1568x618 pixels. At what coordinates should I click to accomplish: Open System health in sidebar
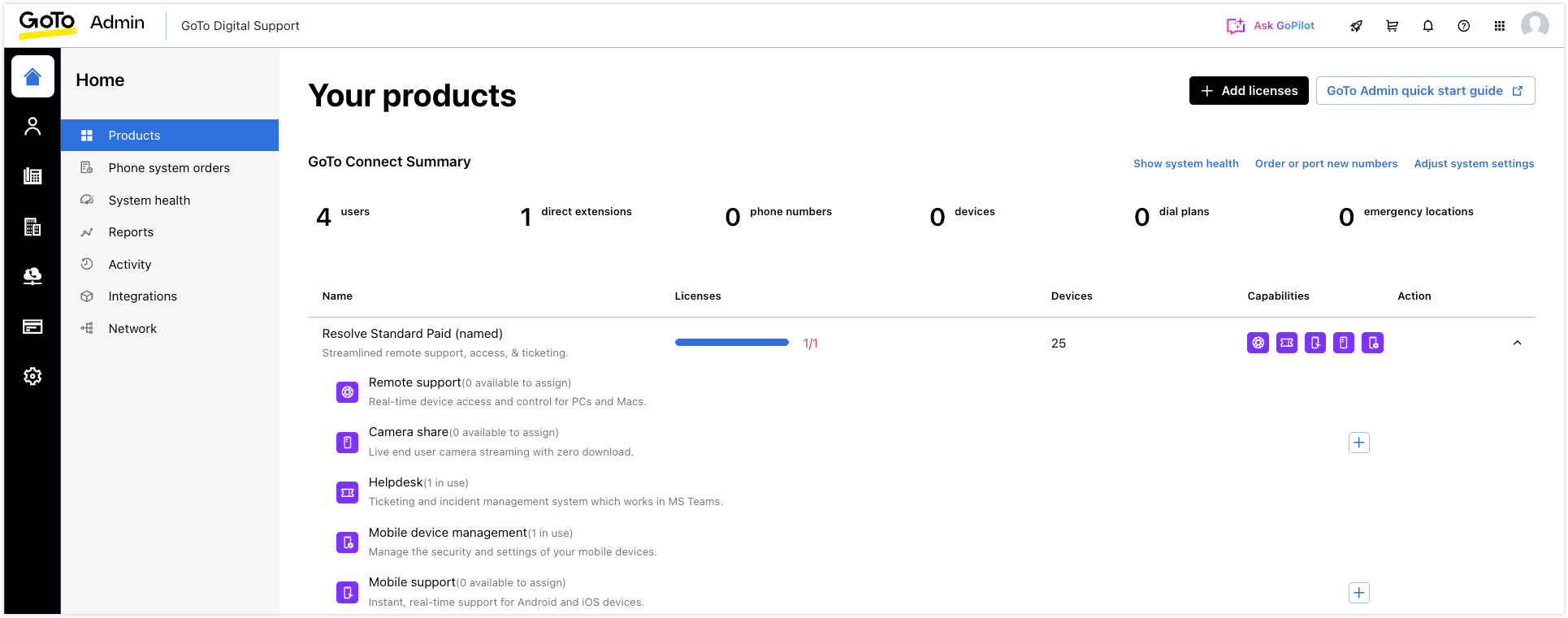[149, 201]
